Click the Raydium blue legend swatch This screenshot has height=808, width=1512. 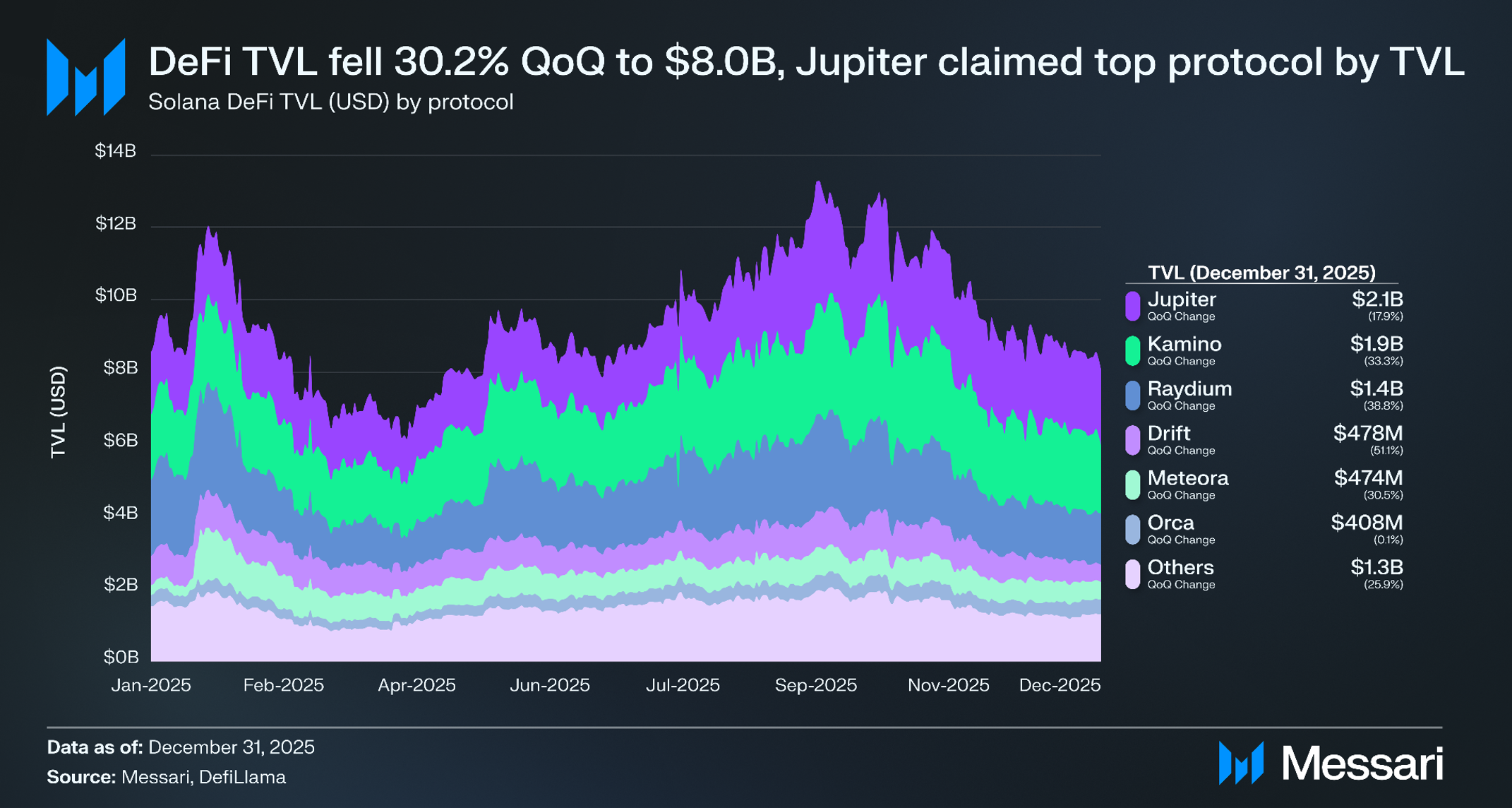click(1132, 396)
